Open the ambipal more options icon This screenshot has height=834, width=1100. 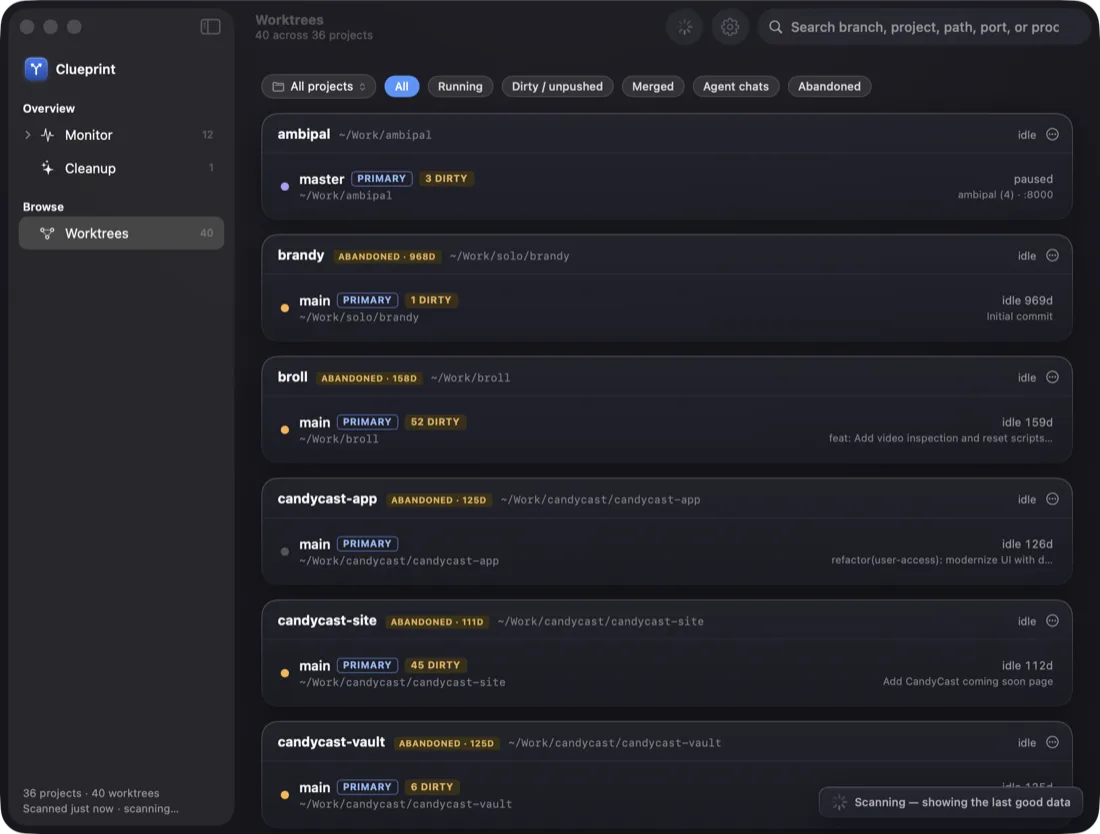(x=1052, y=134)
